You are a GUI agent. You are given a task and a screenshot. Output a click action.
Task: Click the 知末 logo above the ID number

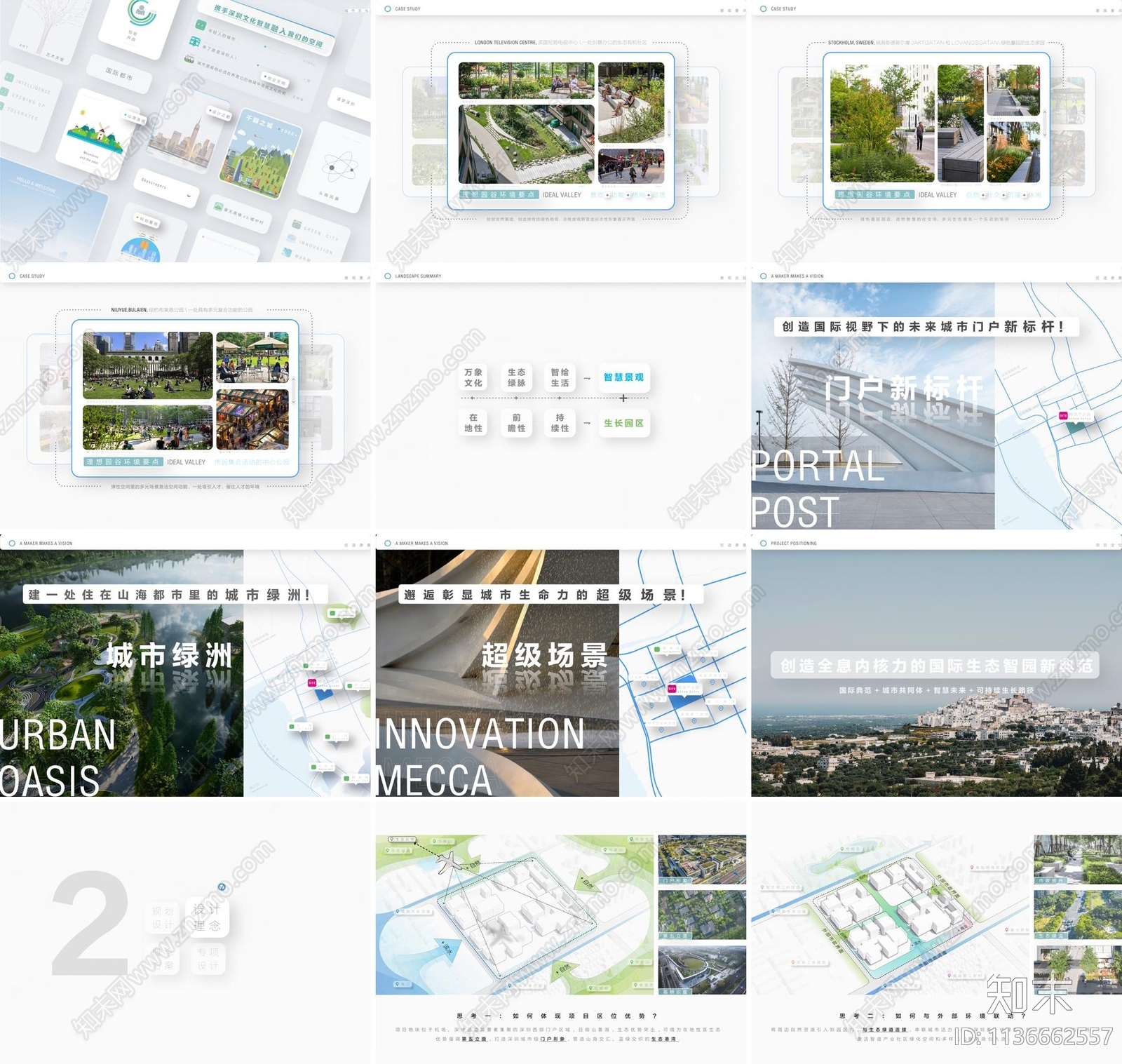coord(1029,995)
